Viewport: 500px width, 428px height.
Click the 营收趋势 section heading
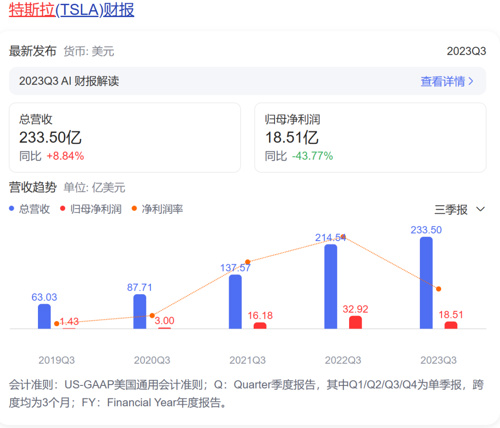33,187
